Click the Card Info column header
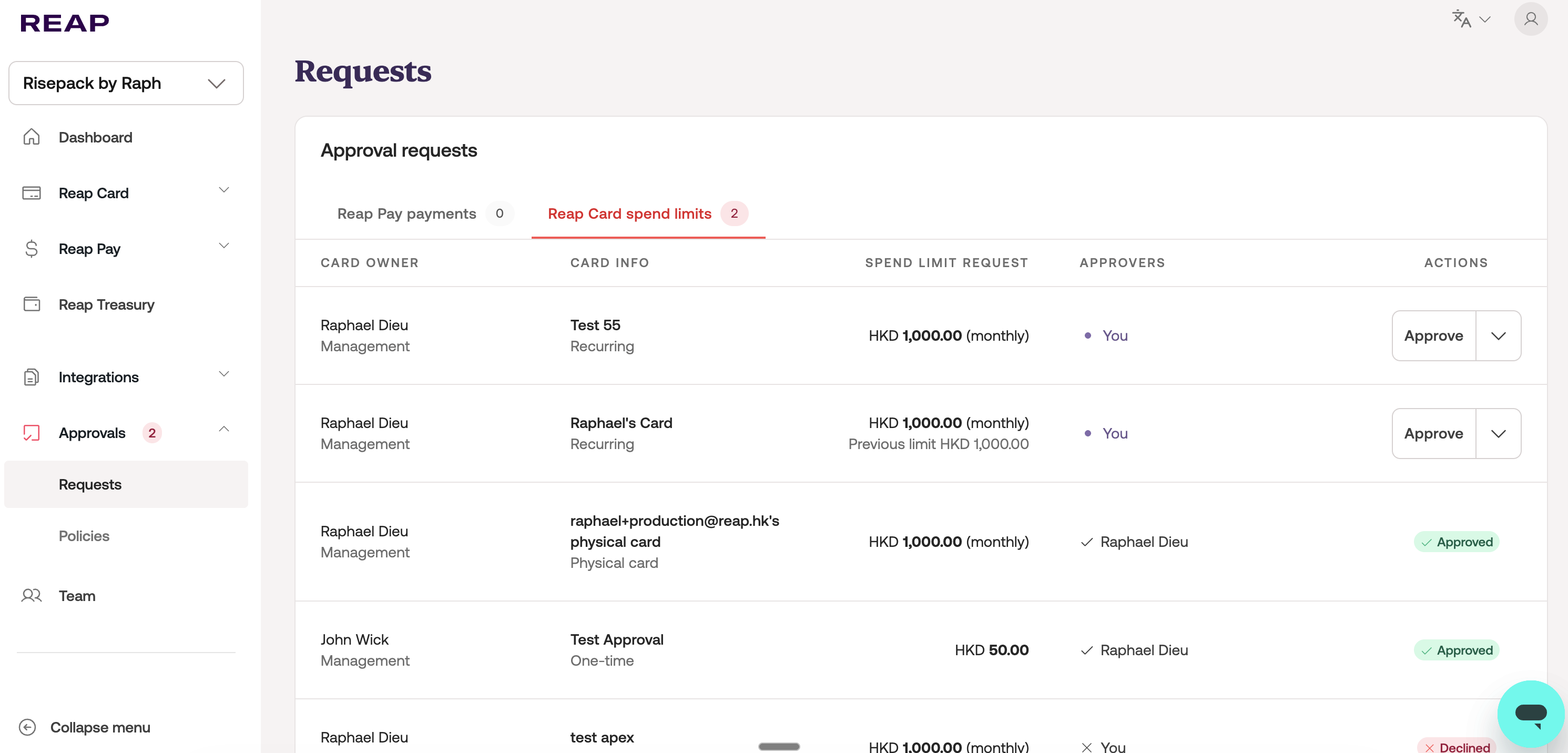This screenshot has height=753, width=1568. coord(609,263)
